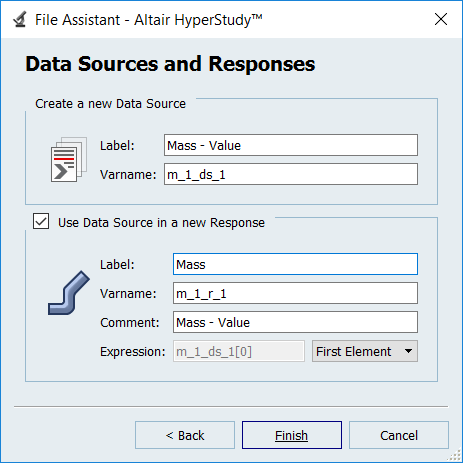Viewport: 463px width, 463px height.
Task: Cancel the File Assistant dialog
Action: click(x=399, y=435)
